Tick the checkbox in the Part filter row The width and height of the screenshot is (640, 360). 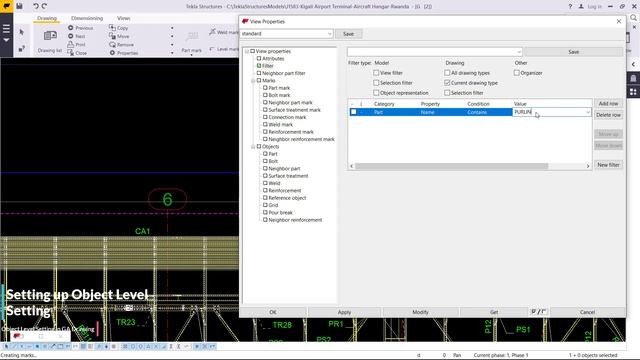(x=353, y=112)
